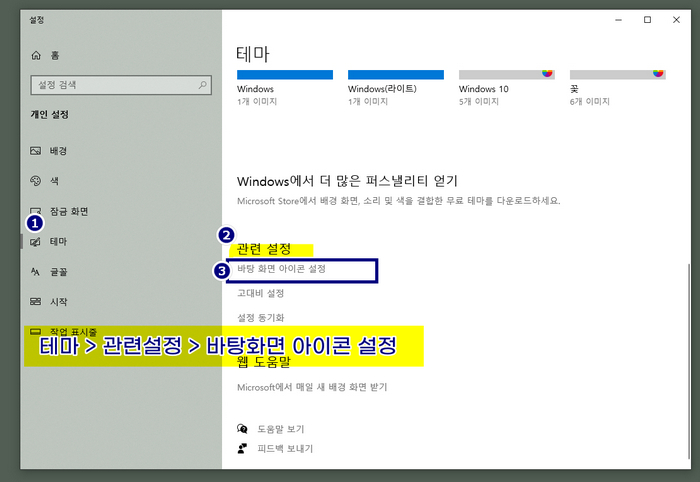The height and width of the screenshot is (482, 700).
Task: Apply the 꽃 theme thumbnail
Action: point(617,75)
